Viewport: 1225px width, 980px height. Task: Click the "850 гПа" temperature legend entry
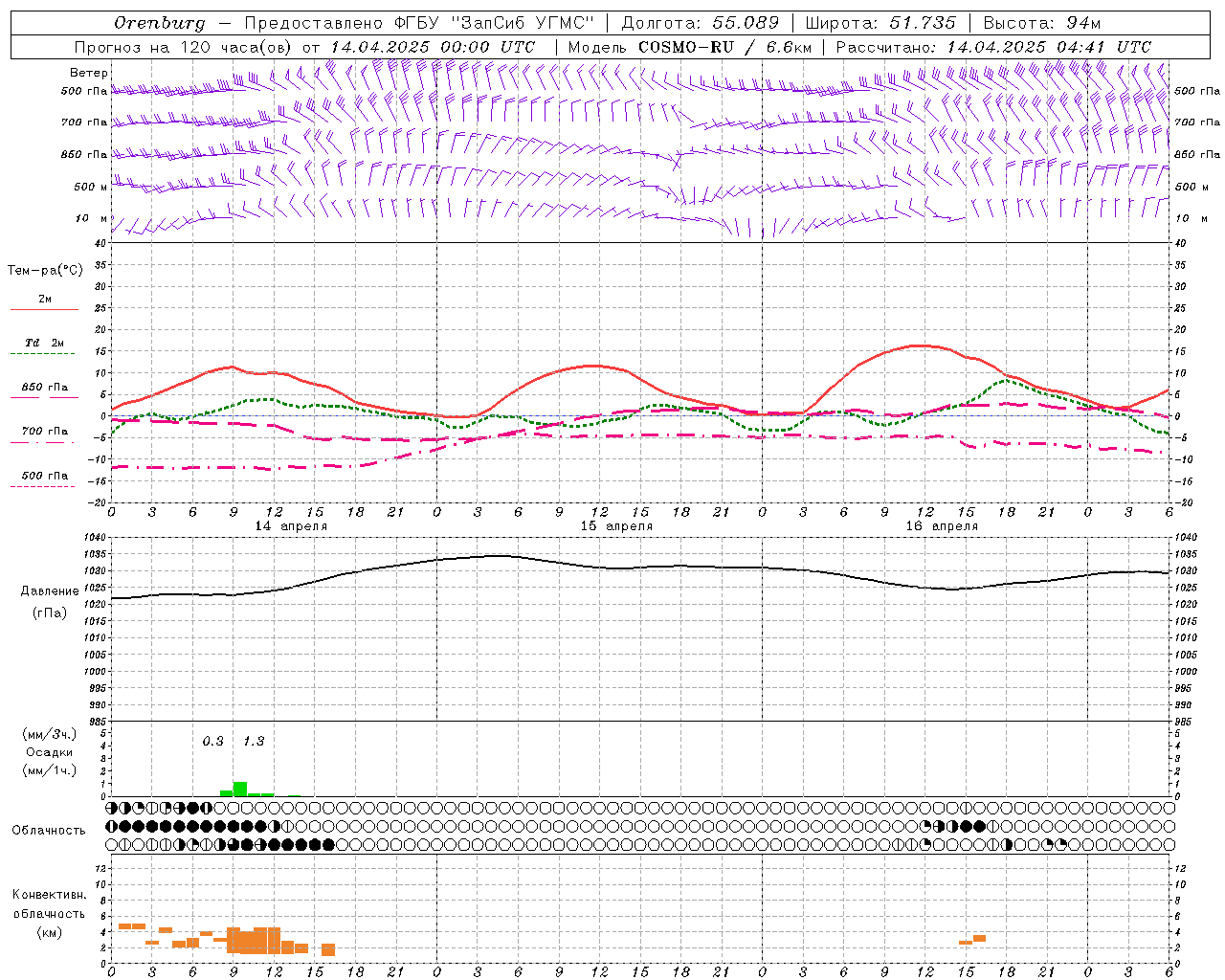tap(45, 388)
